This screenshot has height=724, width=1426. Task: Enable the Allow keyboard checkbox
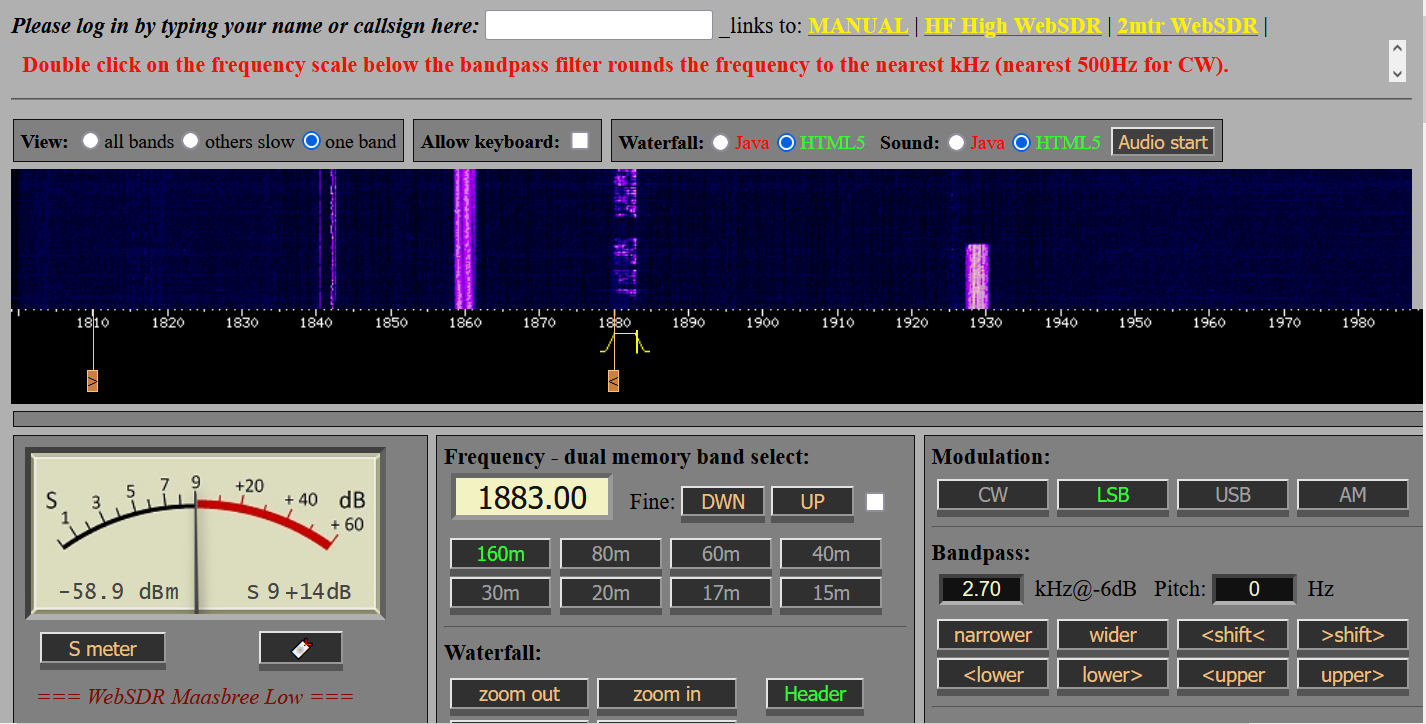pyautogui.click(x=580, y=141)
